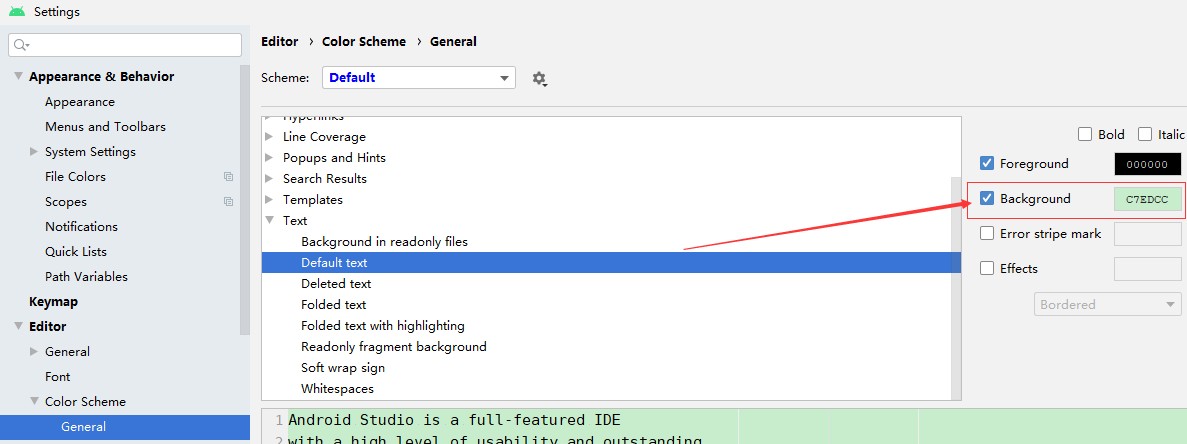This screenshot has height=444, width=1187.
Task: Click the Background color swatch C7EDCC
Action: 1148,200
